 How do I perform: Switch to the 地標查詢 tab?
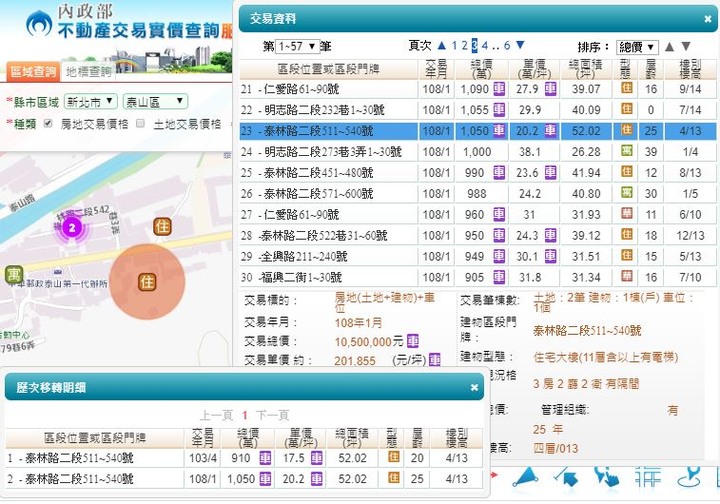(88, 72)
